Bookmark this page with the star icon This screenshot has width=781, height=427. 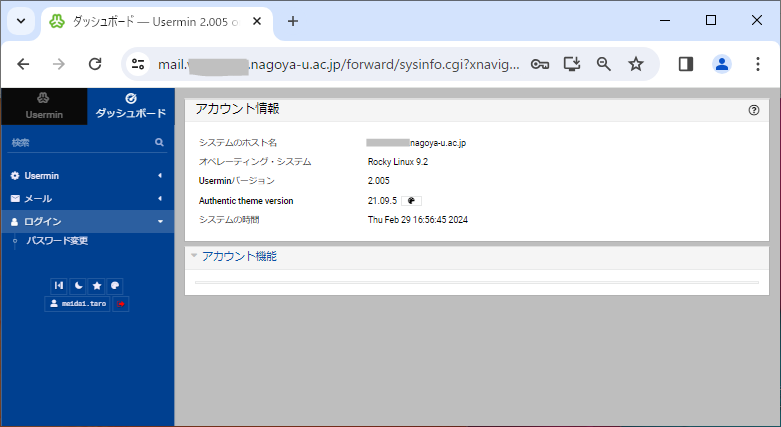pos(636,64)
